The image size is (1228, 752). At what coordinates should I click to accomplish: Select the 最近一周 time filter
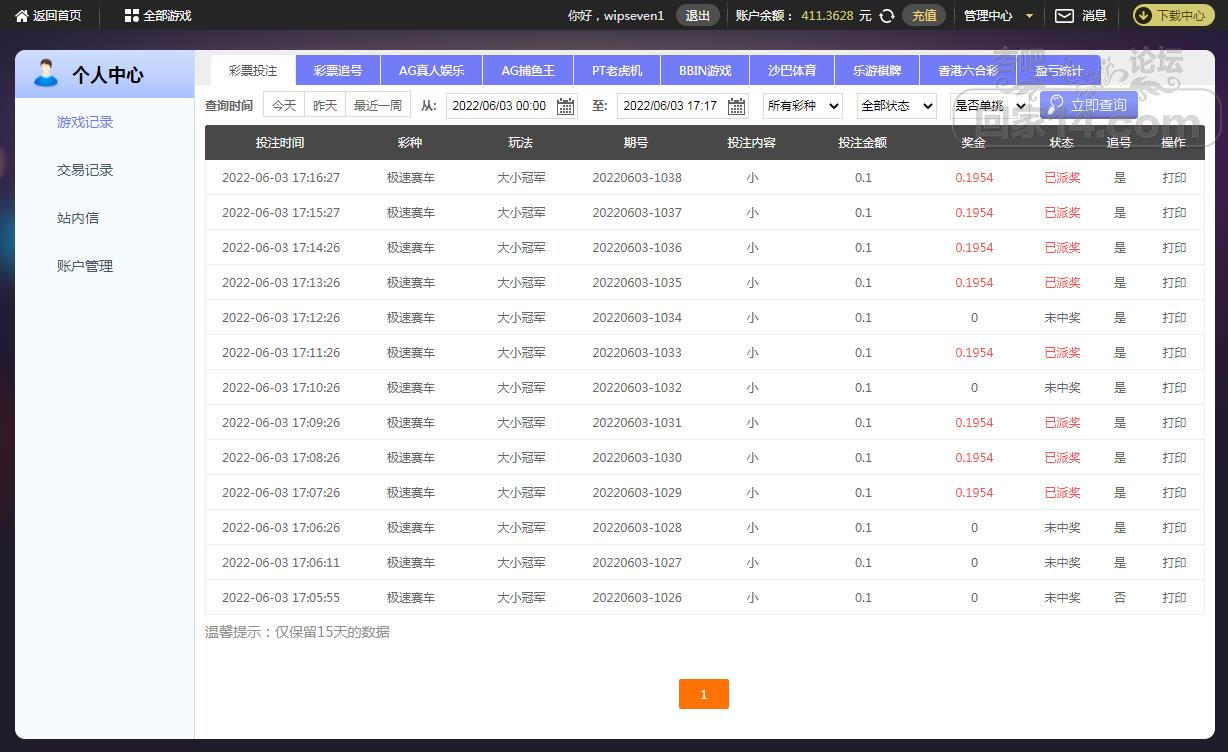click(378, 105)
